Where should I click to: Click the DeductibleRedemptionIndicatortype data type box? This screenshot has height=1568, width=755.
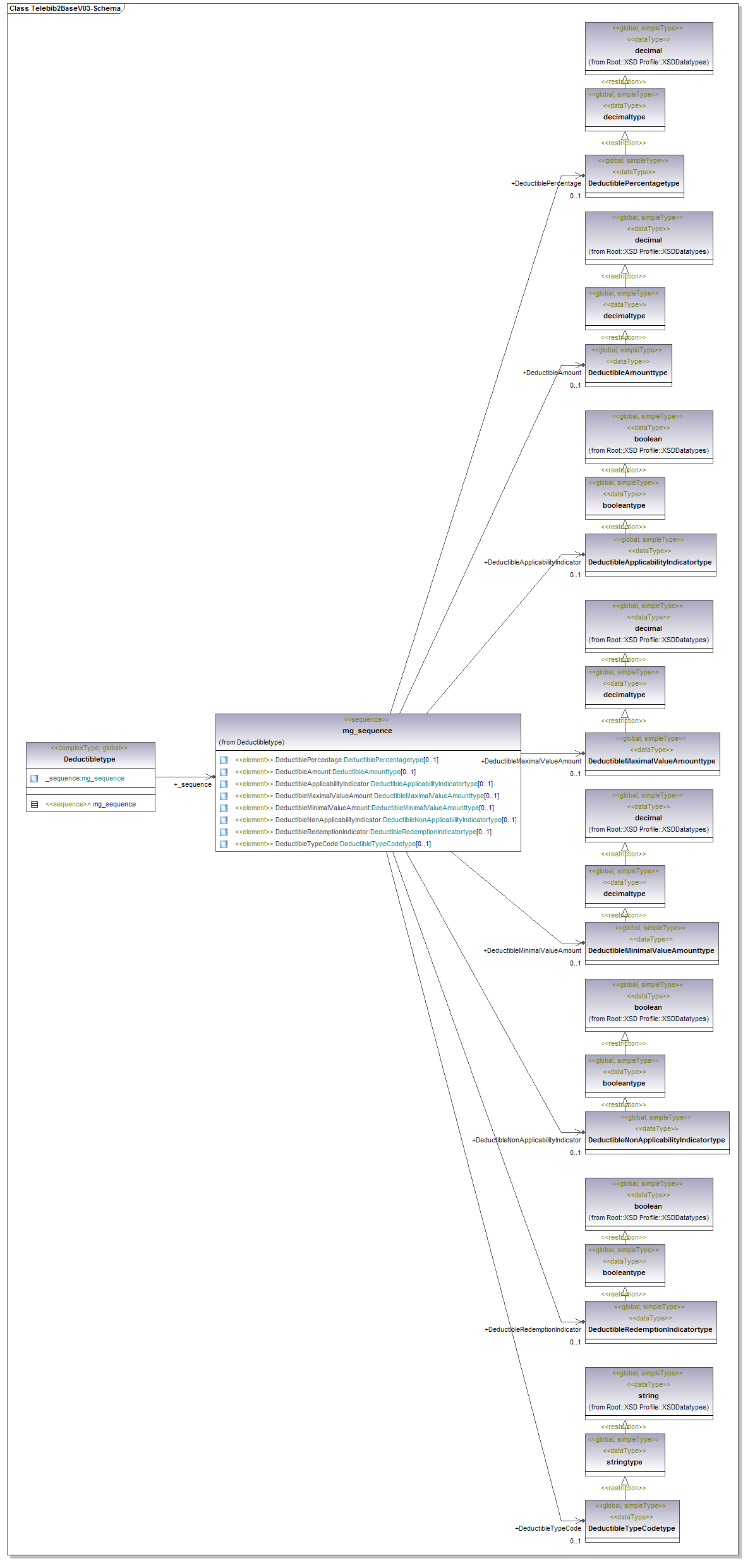pos(650,1329)
